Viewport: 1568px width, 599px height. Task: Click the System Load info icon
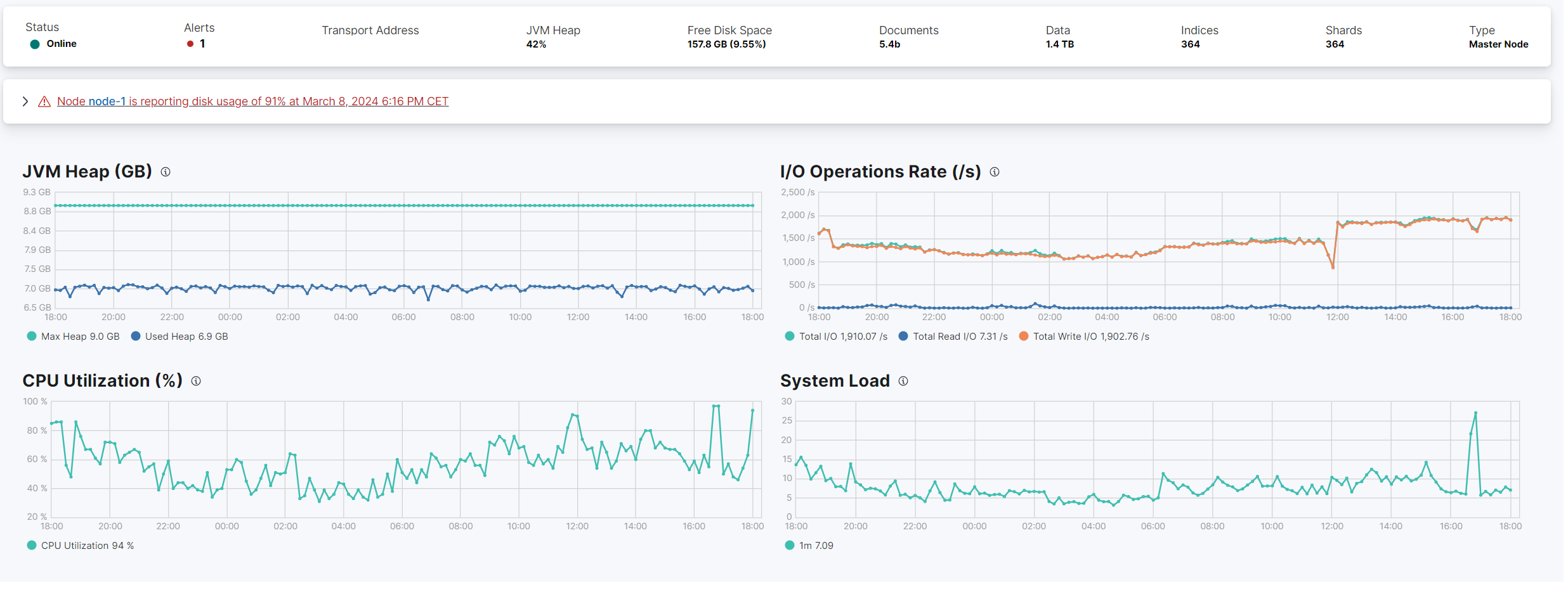click(x=903, y=381)
